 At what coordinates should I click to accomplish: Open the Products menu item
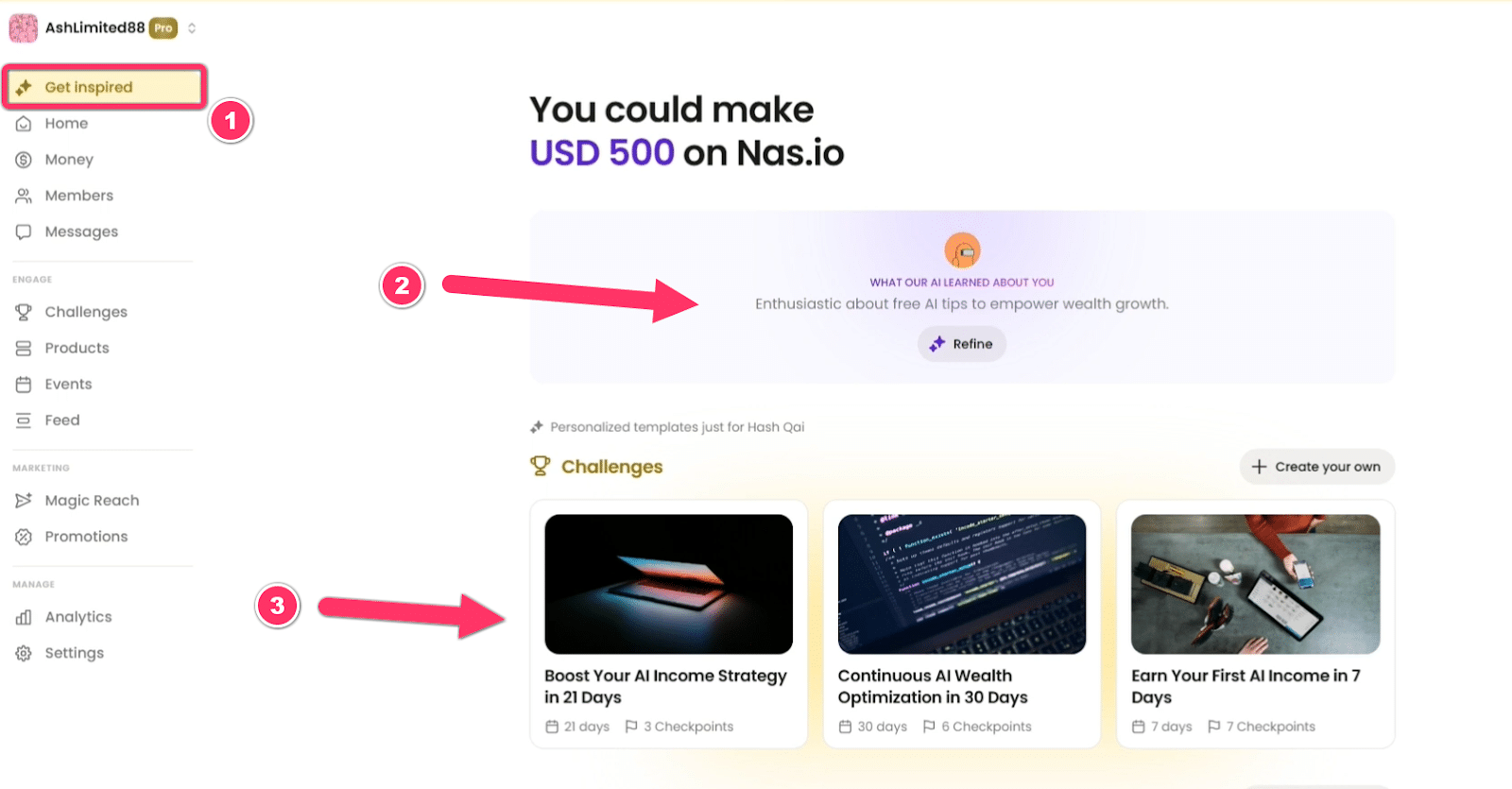point(77,348)
